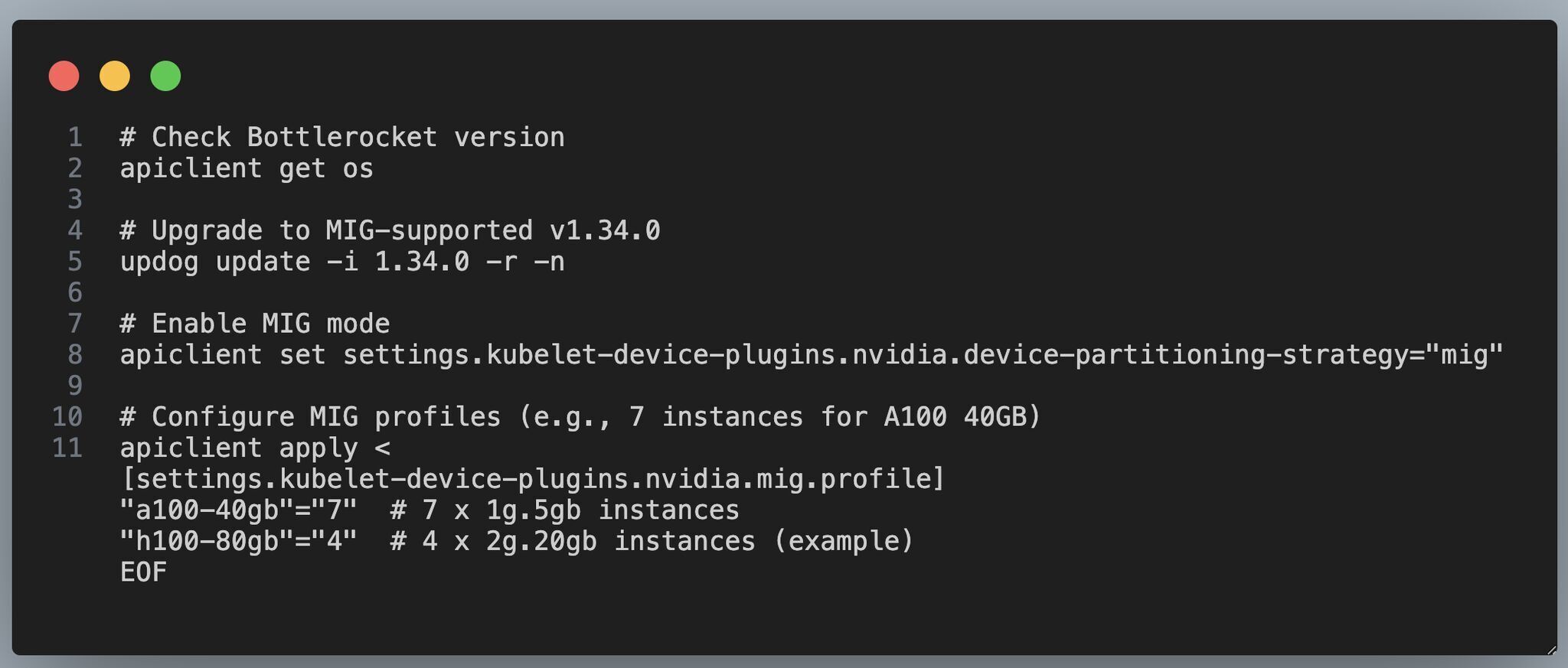Click the 'apiclient get os' command
This screenshot has width=1568, height=668.
(247, 168)
